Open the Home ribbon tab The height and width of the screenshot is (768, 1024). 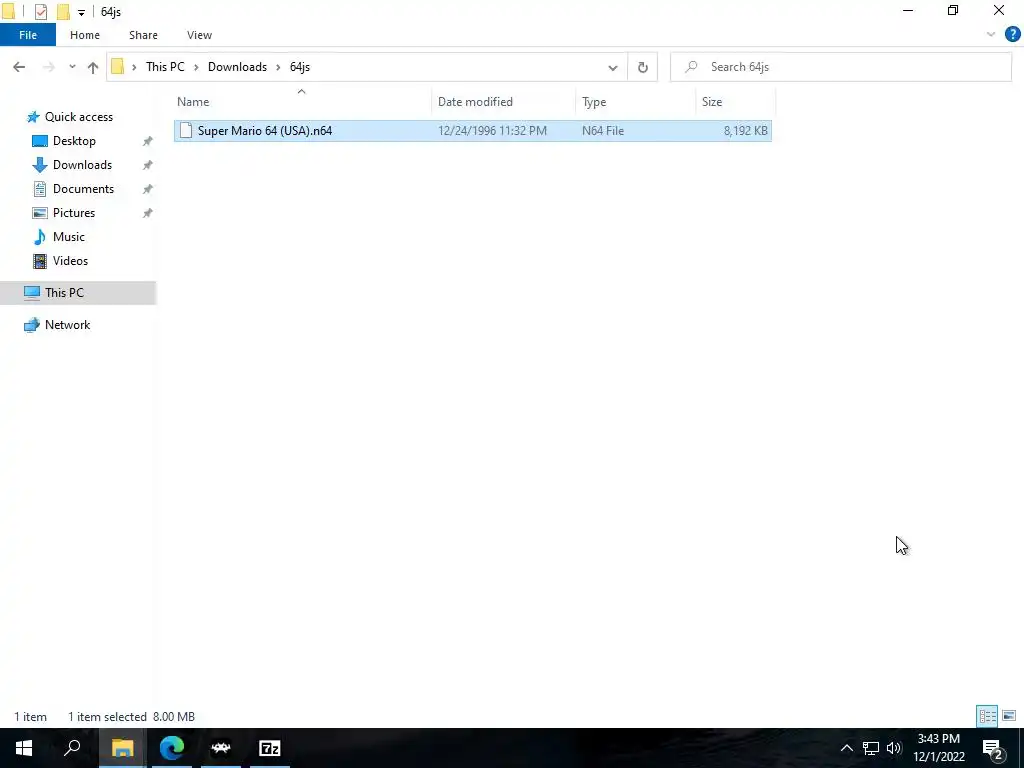click(85, 35)
